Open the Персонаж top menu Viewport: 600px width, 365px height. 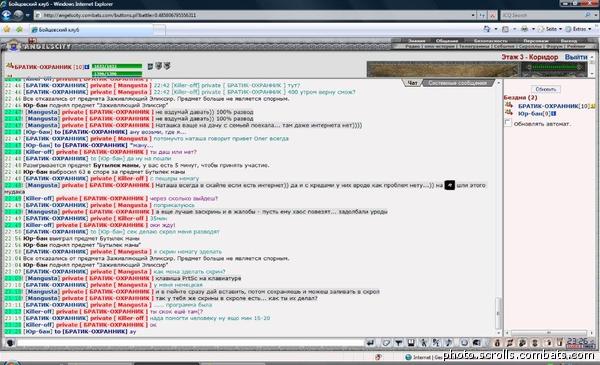point(535,41)
